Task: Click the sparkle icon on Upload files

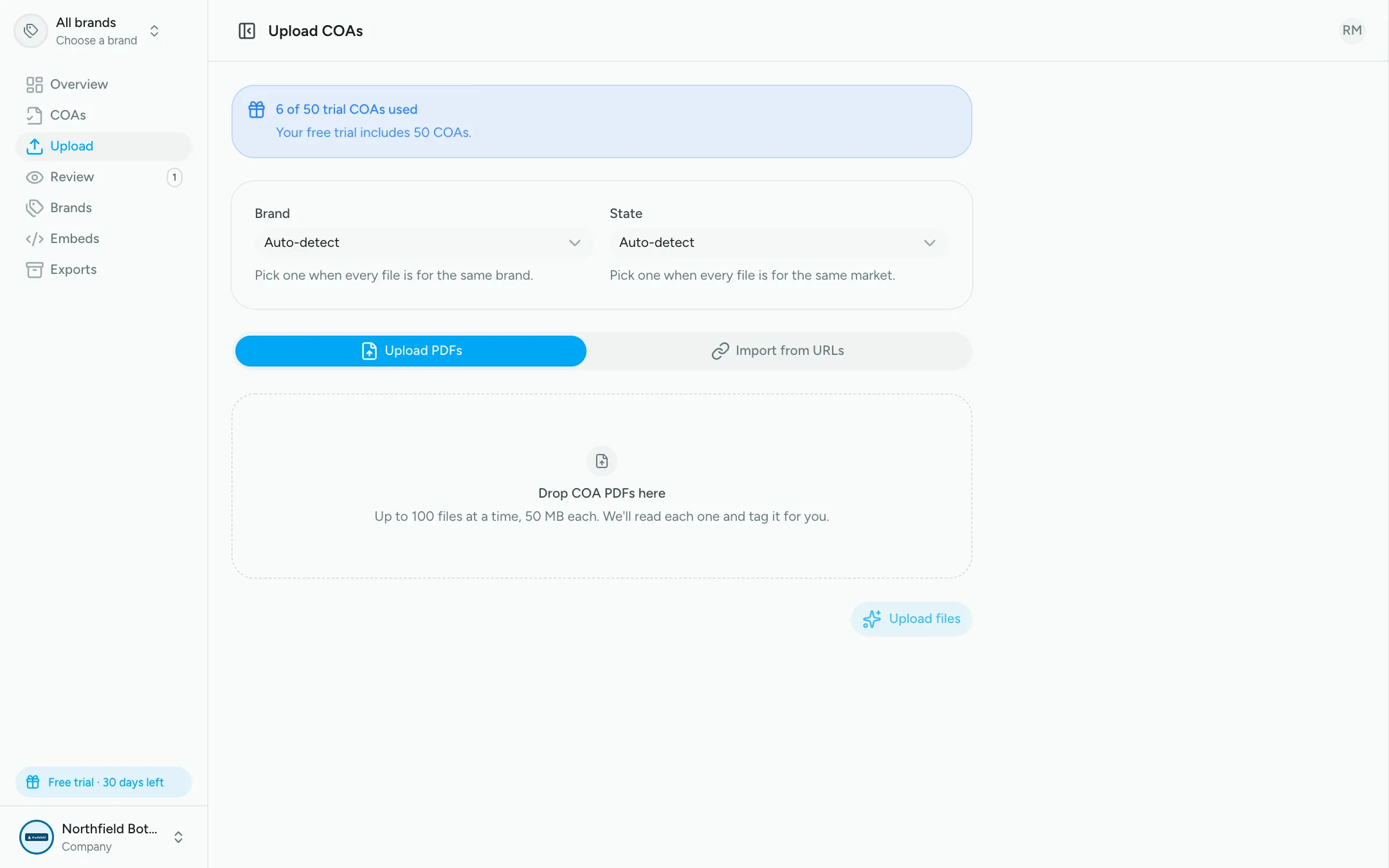Action: pyautogui.click(x=872, y=619)
